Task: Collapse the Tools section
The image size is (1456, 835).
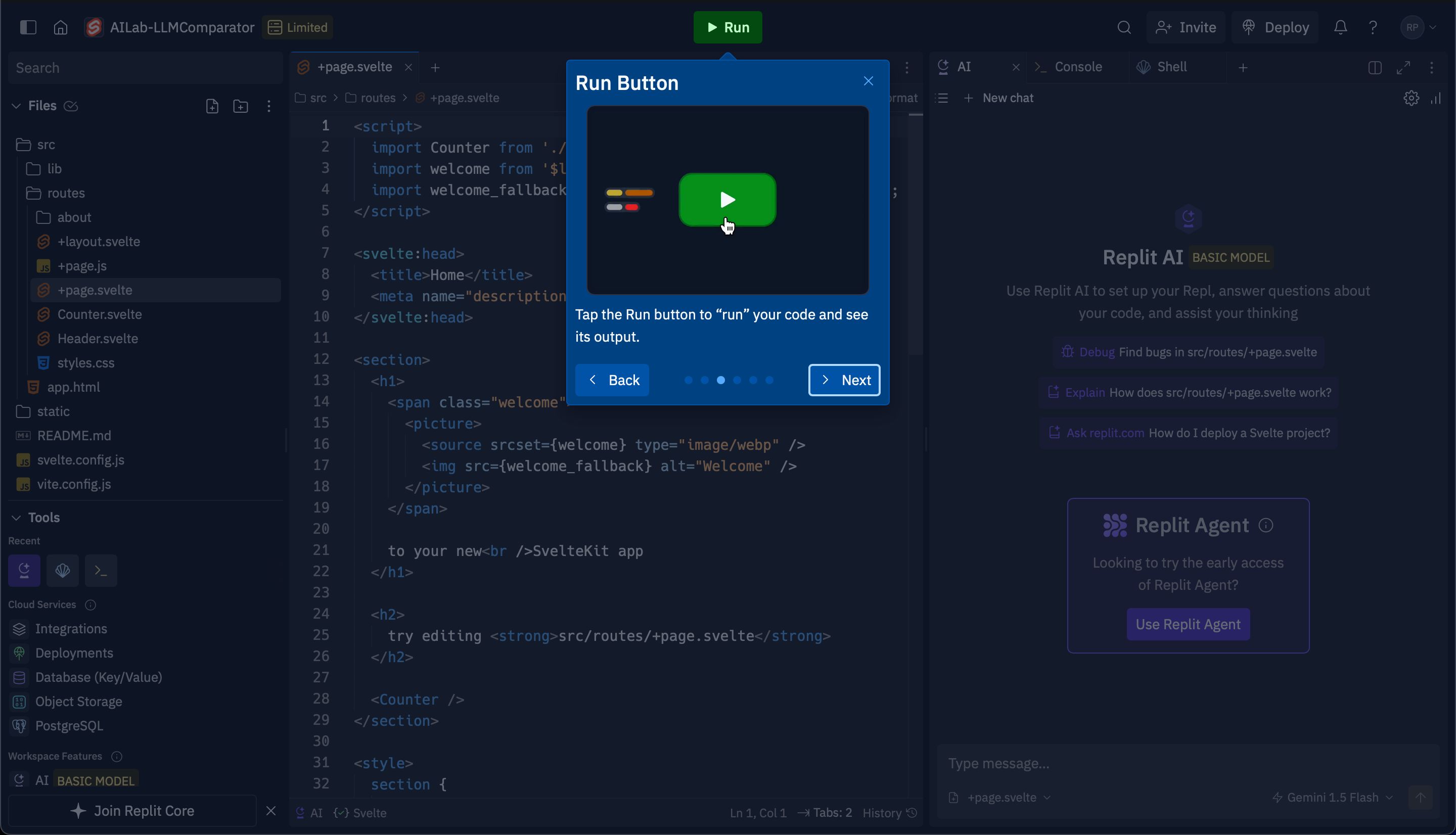Action: click(x=16, y=517)
